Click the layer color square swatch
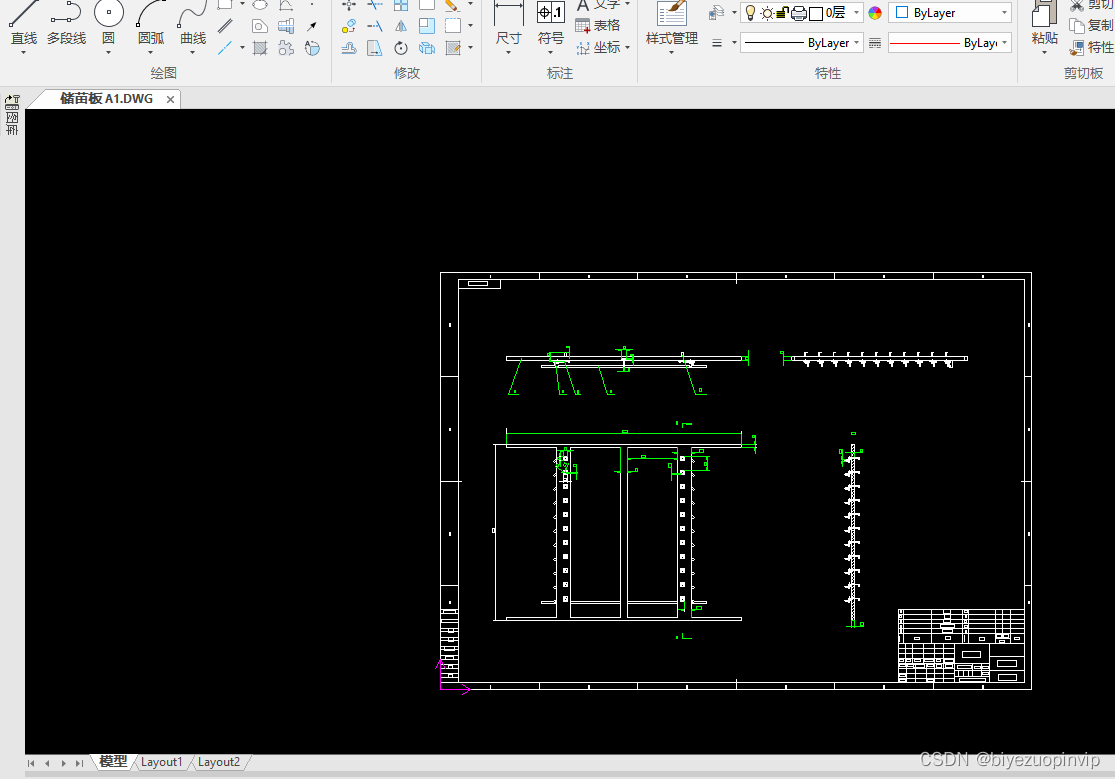 click(x=816, y=13)
